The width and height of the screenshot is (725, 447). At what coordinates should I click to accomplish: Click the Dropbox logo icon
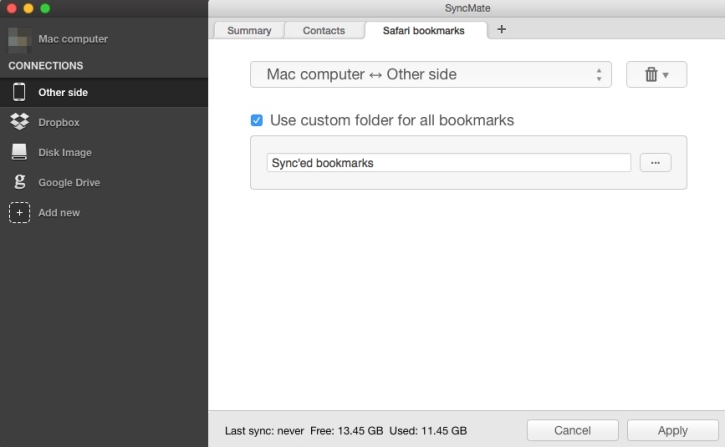[19, 122]
